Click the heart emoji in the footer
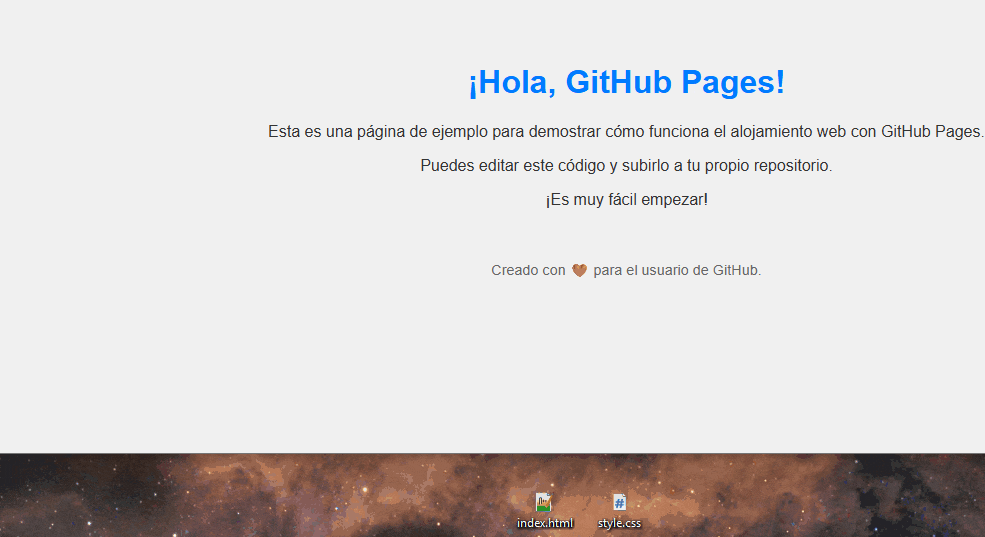 pos(579,270)
